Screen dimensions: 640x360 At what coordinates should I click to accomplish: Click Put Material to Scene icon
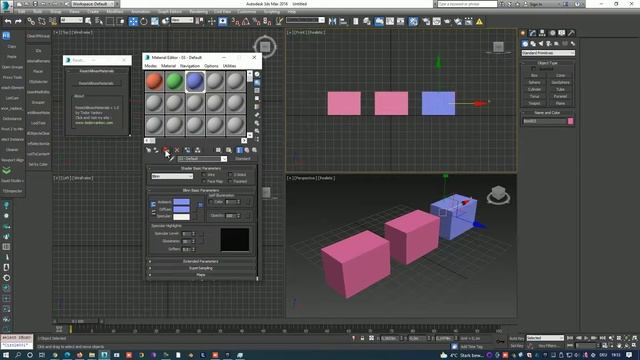pos(156,150)
